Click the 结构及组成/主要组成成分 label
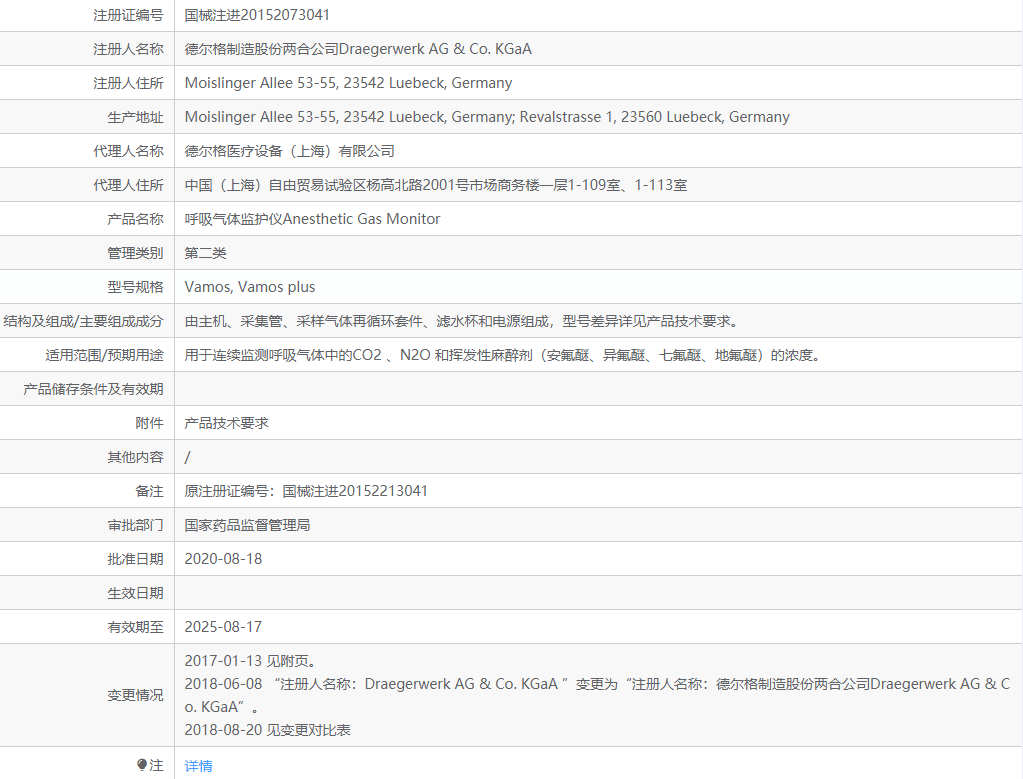Screen dimensions: 1023x779 pyautogui.click(x=84, y=320)
